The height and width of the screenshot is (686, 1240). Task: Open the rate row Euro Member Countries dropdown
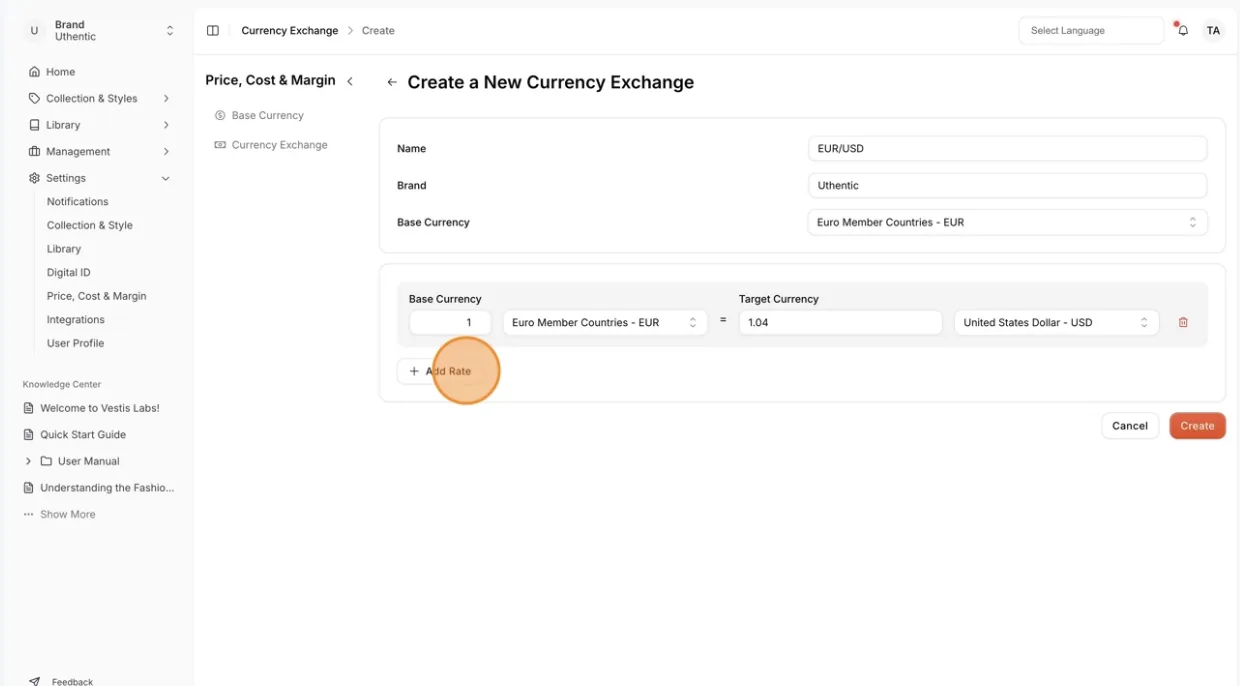pyautogui.click(x=605, y=323)
